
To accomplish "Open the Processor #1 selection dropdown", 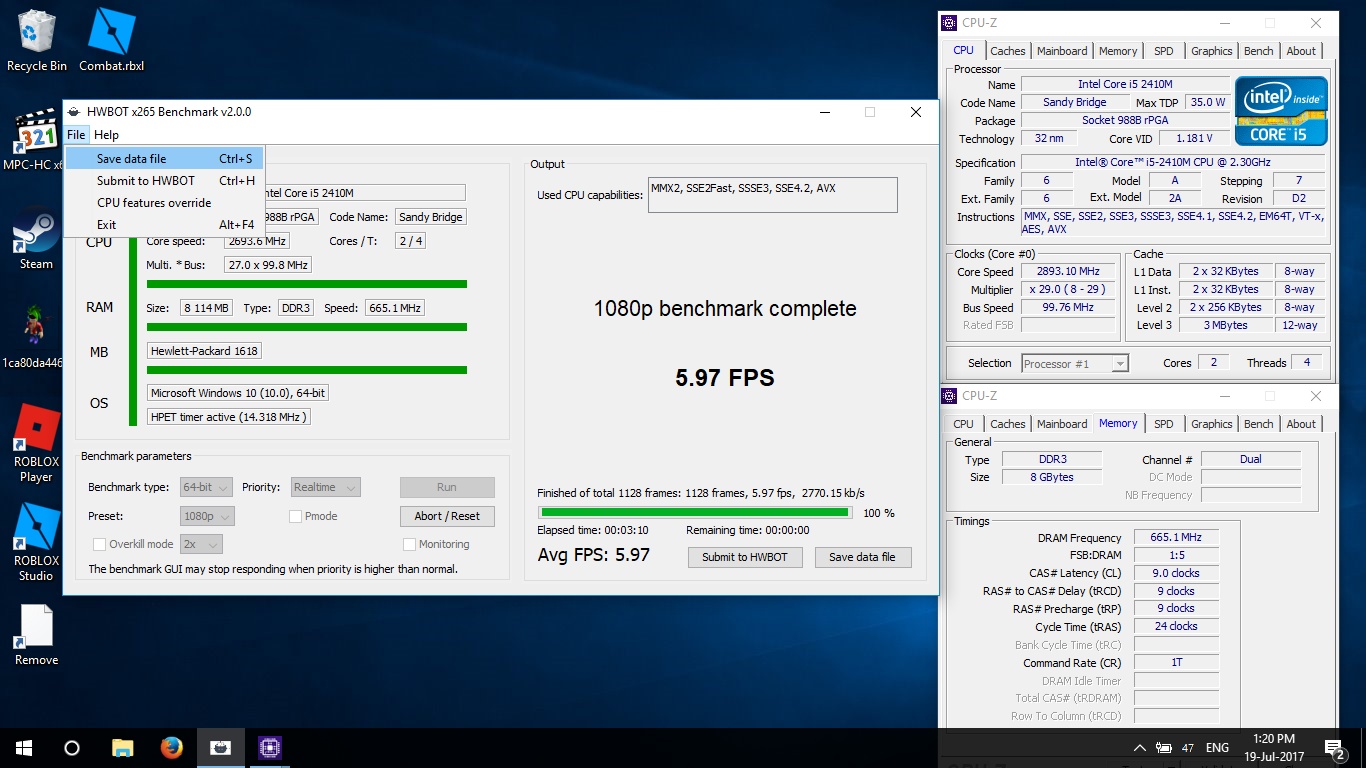I will [x=1075, y=363].
